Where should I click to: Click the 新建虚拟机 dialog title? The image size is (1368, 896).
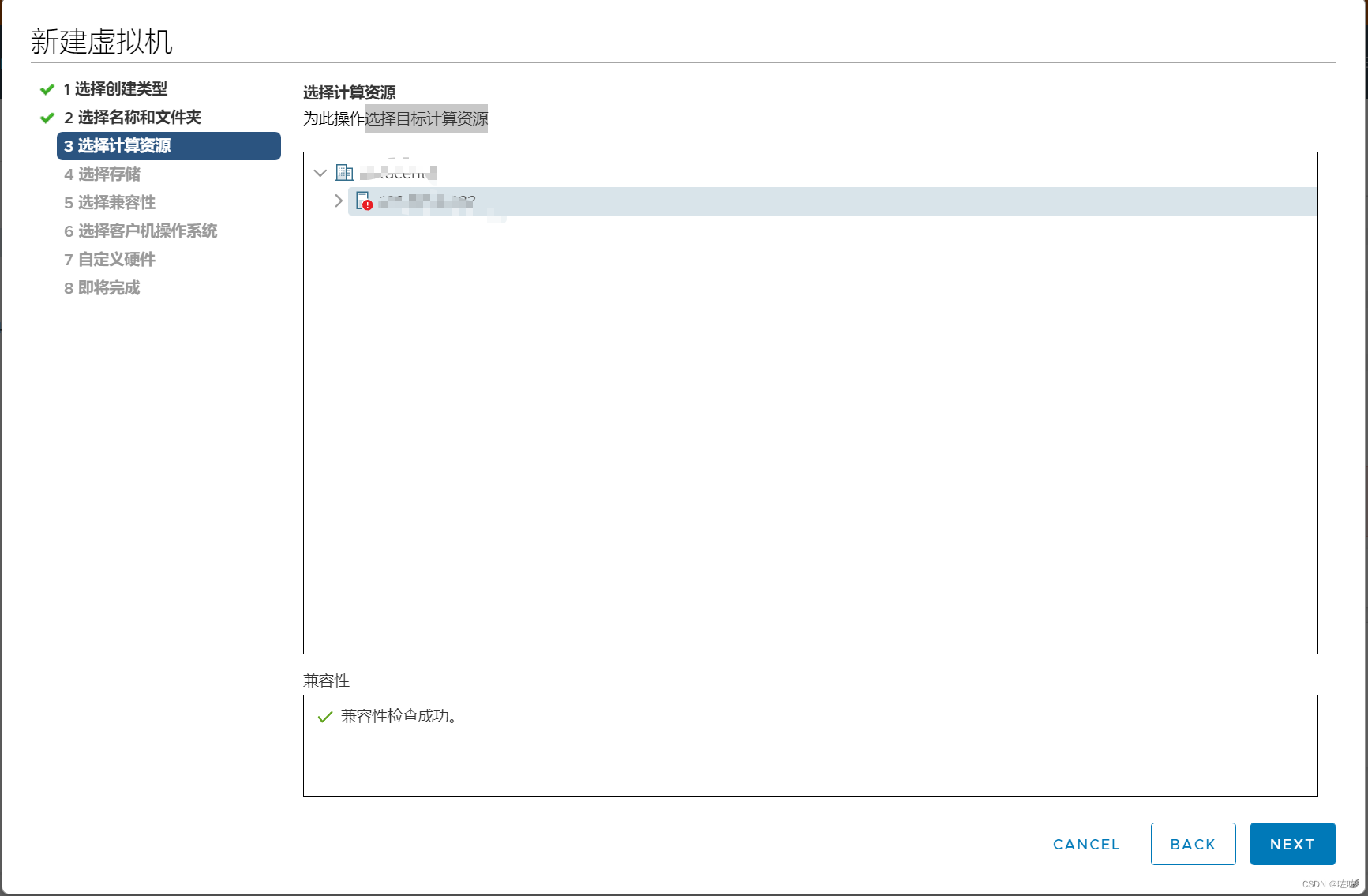[x=102, y=41]
